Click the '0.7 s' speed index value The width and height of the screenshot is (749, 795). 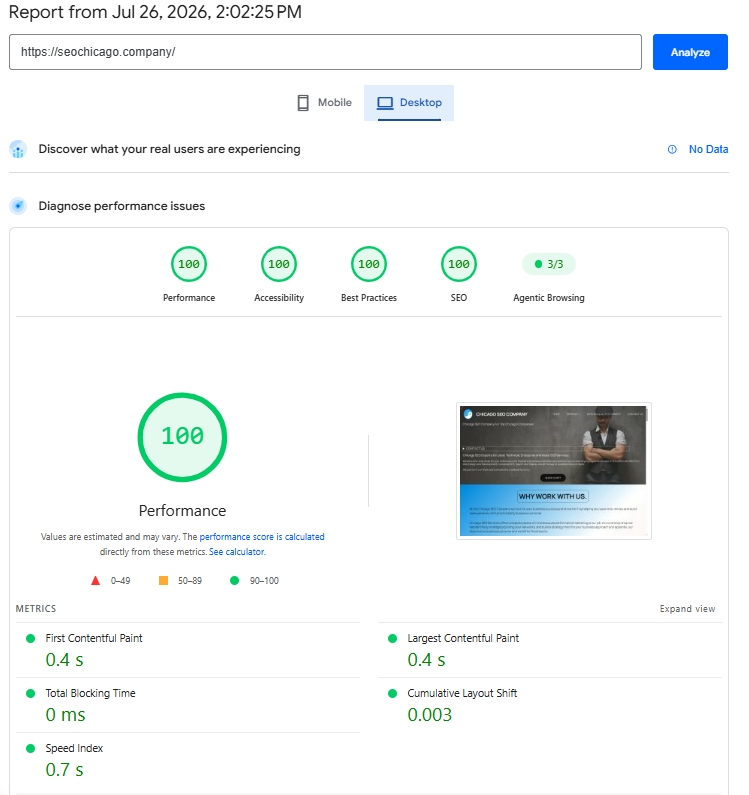pos(64,770)
